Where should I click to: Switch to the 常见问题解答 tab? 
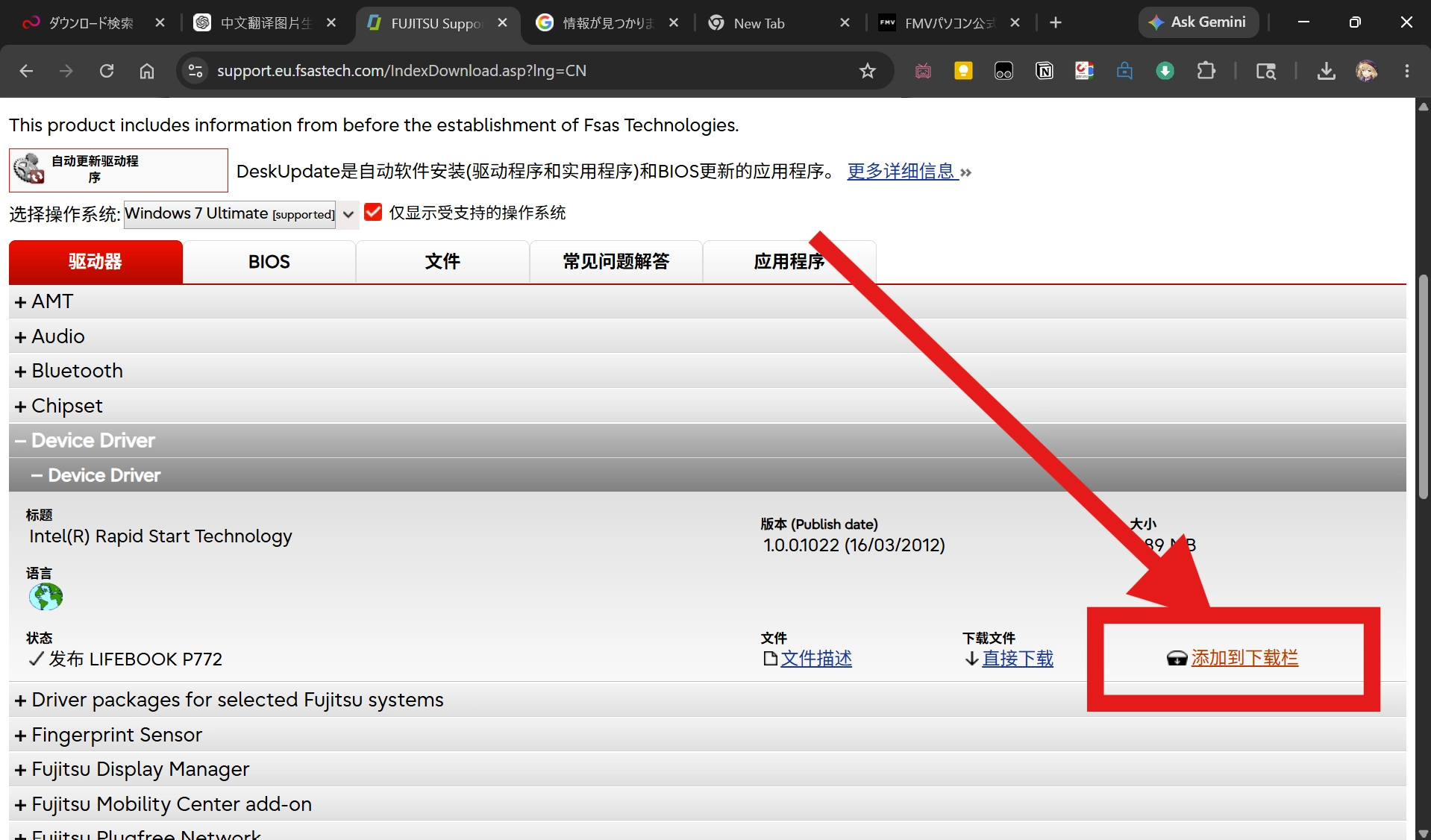(616, 262)
